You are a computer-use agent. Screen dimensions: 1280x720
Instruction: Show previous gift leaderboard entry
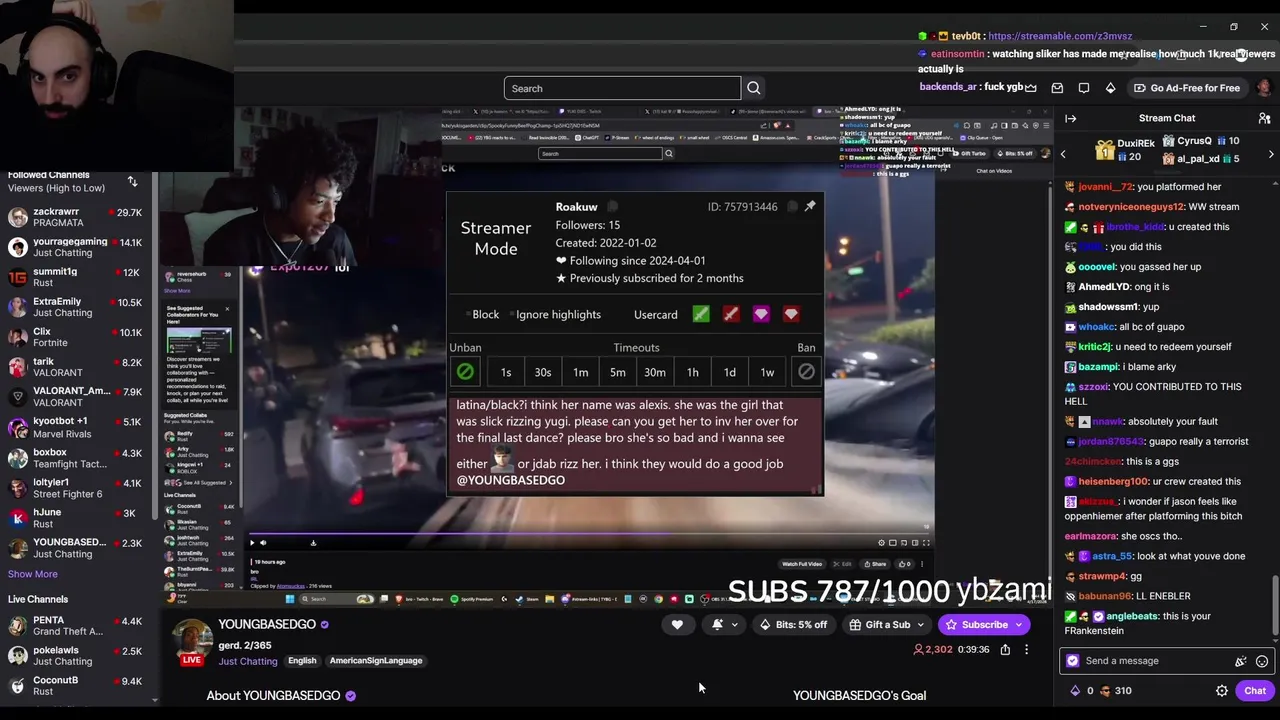click(1063, 154)
